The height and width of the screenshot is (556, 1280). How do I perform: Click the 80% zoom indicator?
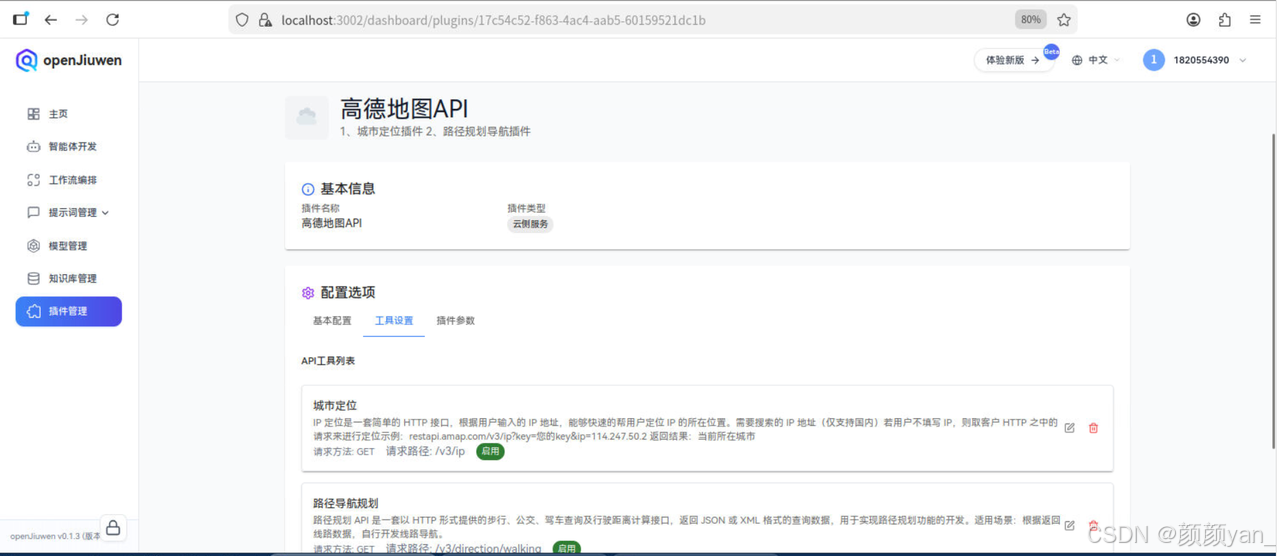[1030, 19]
